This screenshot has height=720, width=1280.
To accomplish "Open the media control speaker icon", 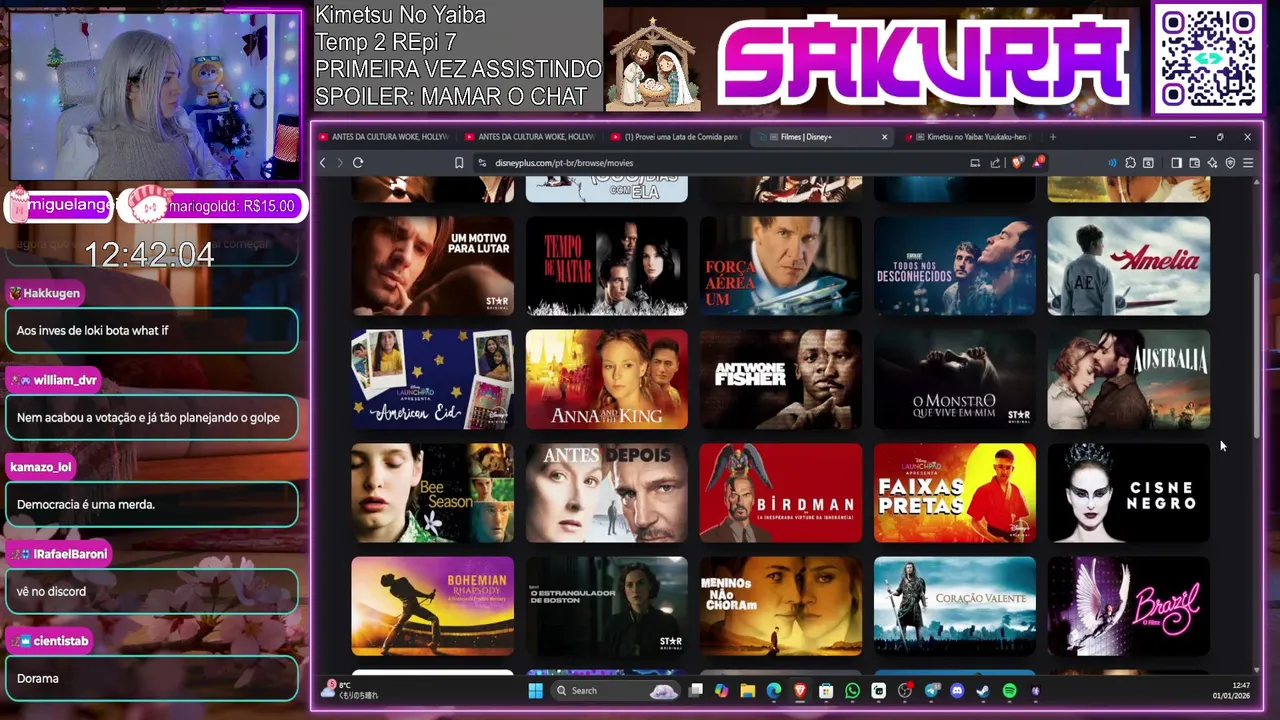I will point(1112,163).
